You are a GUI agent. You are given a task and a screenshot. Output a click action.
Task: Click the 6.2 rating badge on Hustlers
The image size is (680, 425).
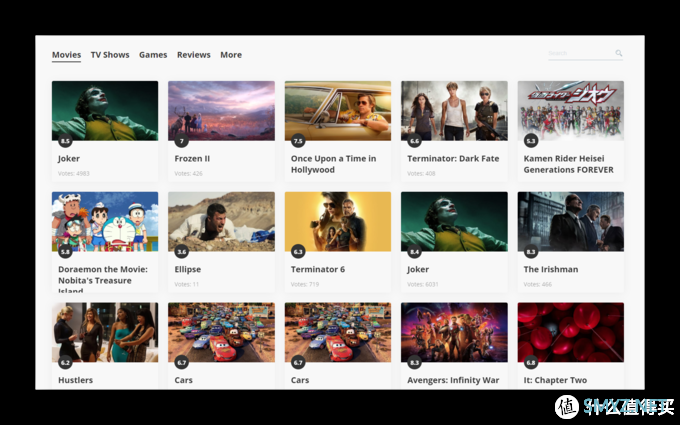pos(65,363)
